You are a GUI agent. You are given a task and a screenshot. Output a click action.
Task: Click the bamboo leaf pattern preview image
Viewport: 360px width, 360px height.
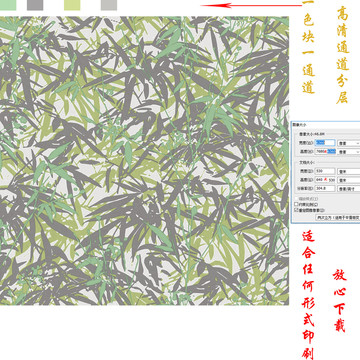pos(144,161)
